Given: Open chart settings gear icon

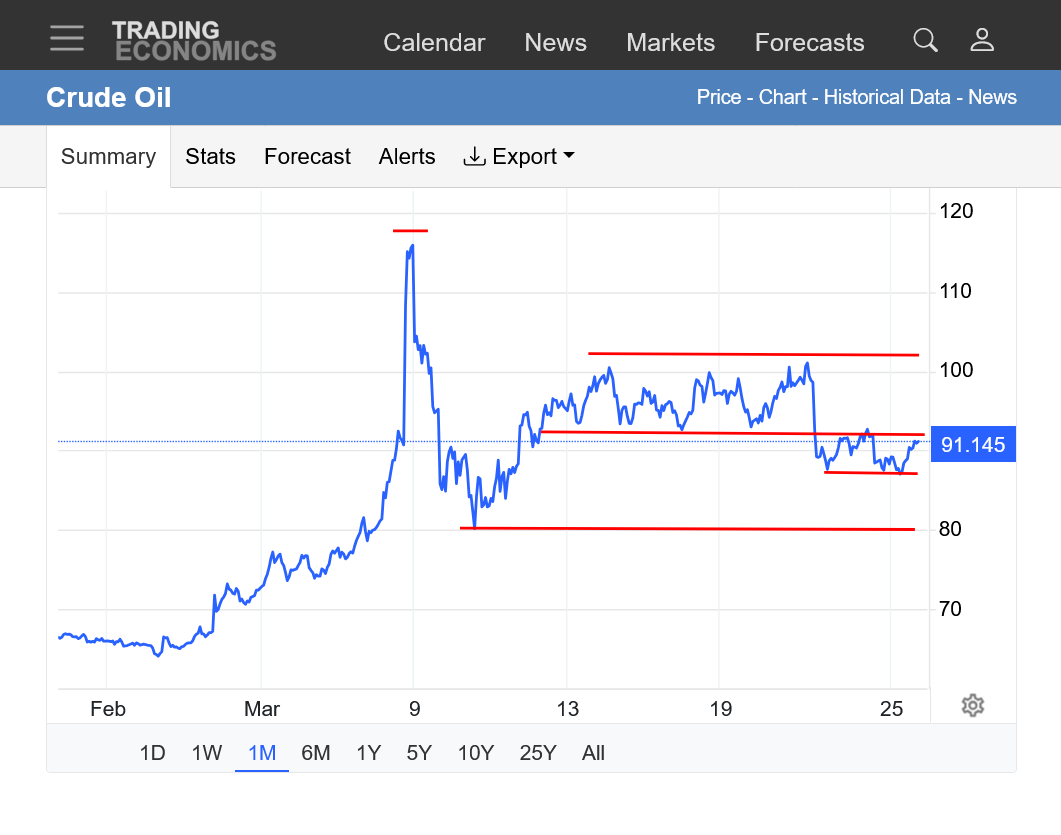Looking at the screenshot, I should click(x=972, y=706).
